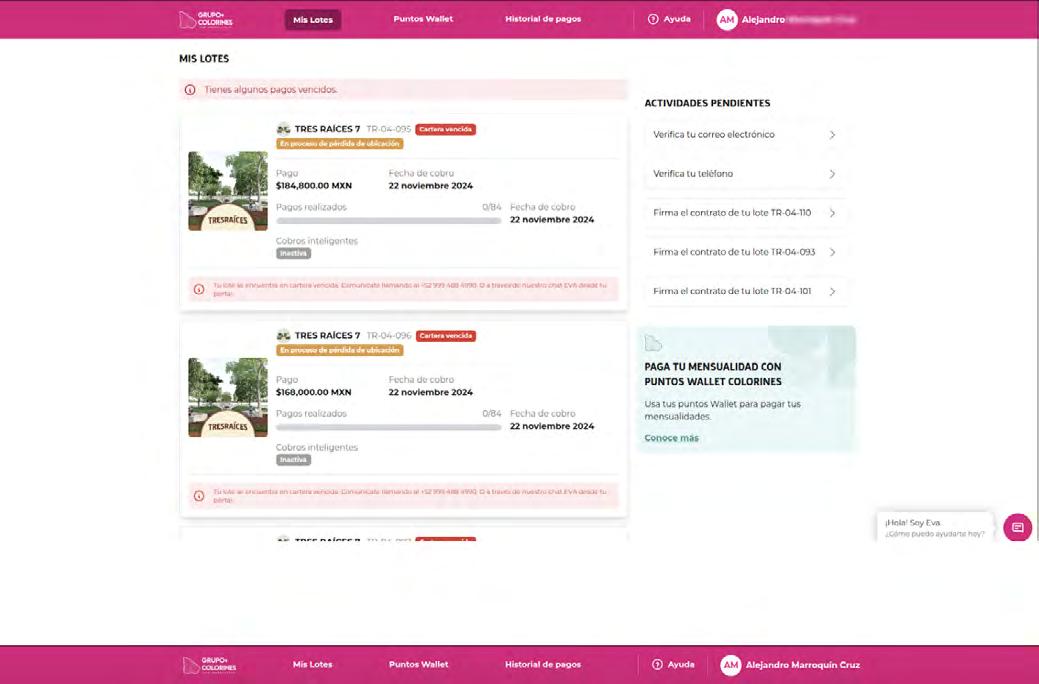Click the 'TR-04-095' lot code

(389, 129)
